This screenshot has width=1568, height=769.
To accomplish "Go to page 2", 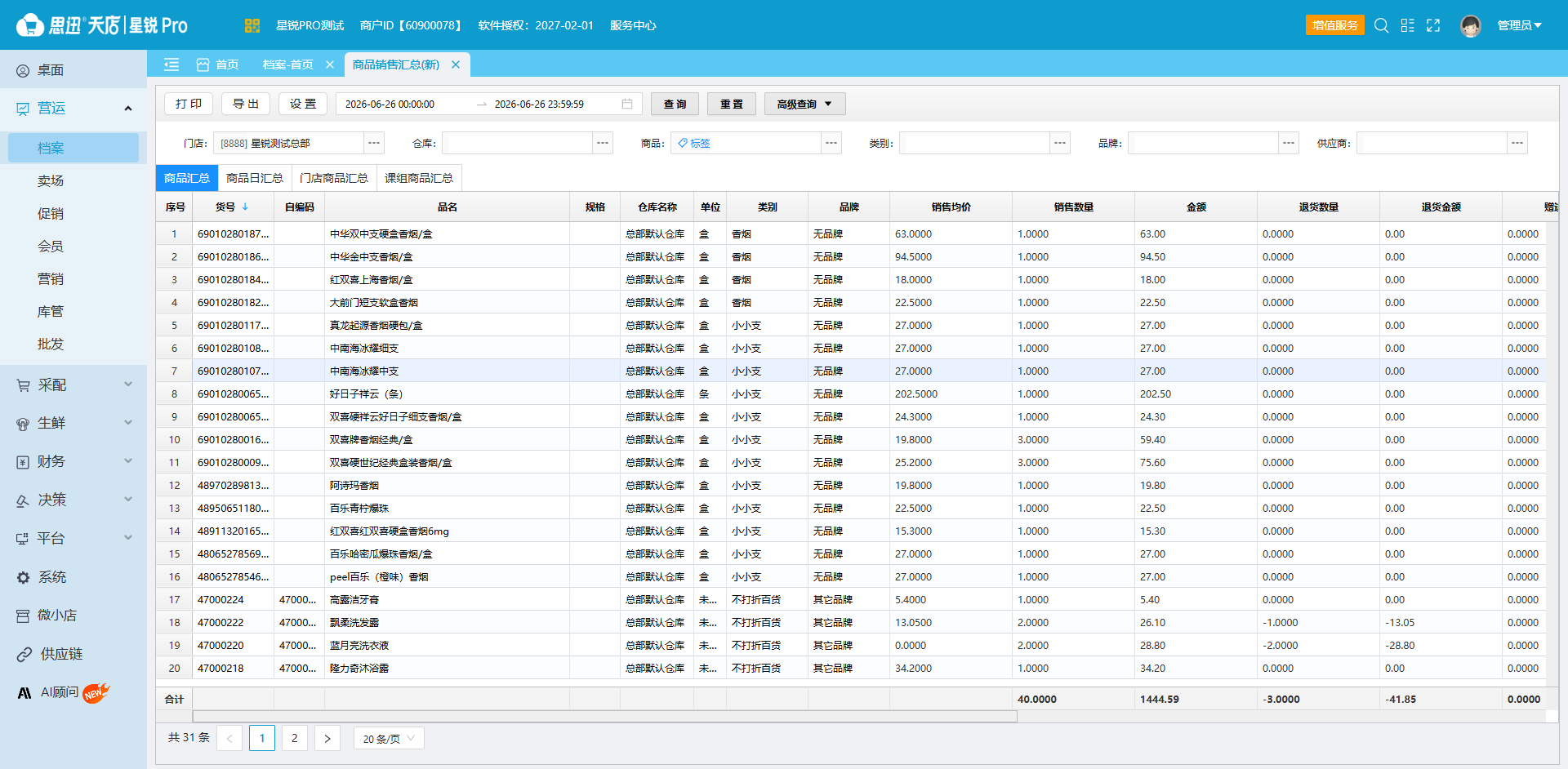I will (x=295, y=739).
